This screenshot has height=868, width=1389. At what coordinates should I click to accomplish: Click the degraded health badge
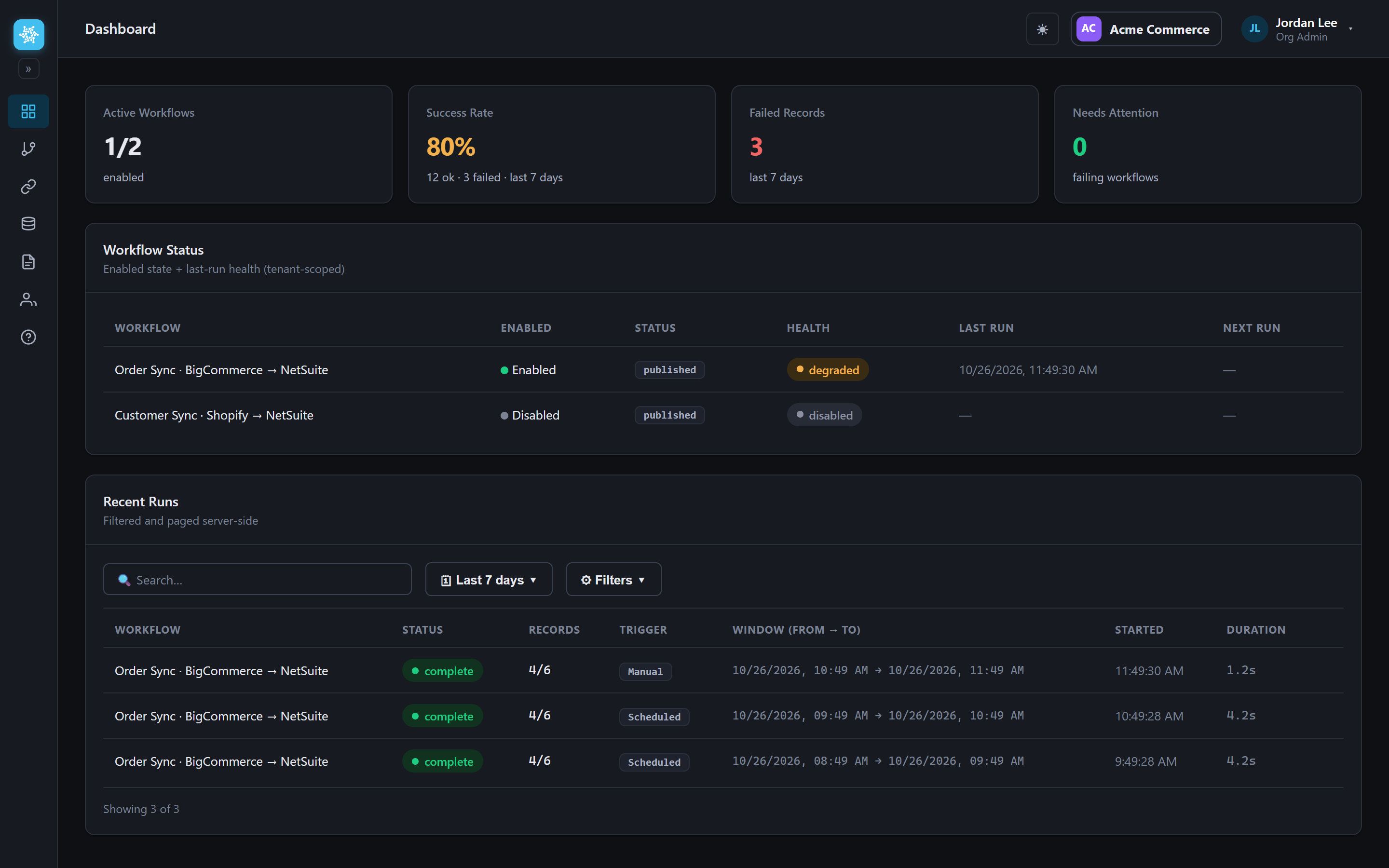[827, 370]
